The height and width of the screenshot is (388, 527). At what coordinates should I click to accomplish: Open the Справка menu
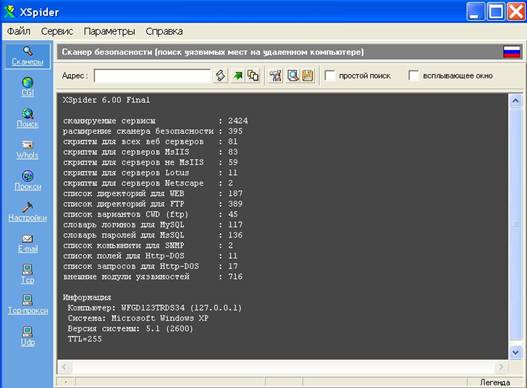click(x=164, y=31)
